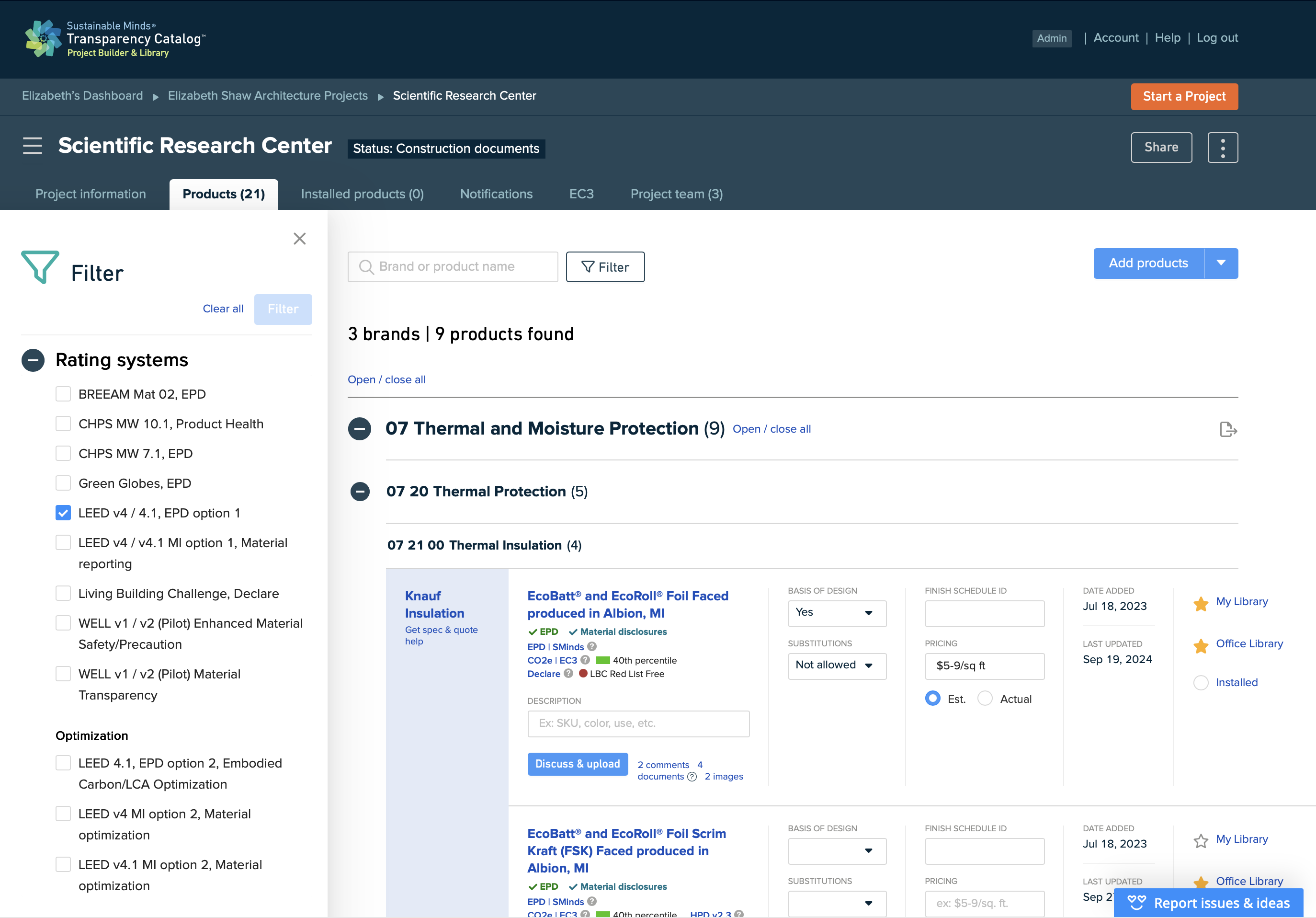Open Substitutions dropdown showing Not allowed
Viewport: 1316px width, 918px height.
837,666
